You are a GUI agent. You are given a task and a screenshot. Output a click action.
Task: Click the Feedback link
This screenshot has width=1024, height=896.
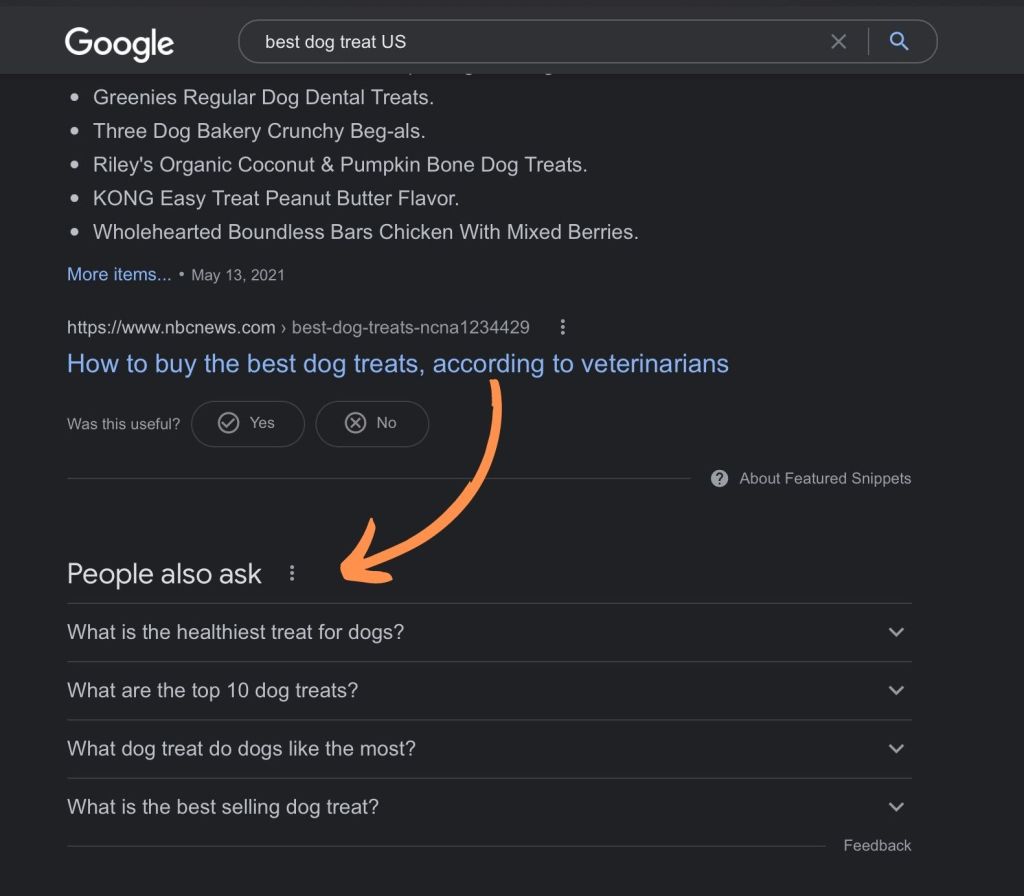877,846
